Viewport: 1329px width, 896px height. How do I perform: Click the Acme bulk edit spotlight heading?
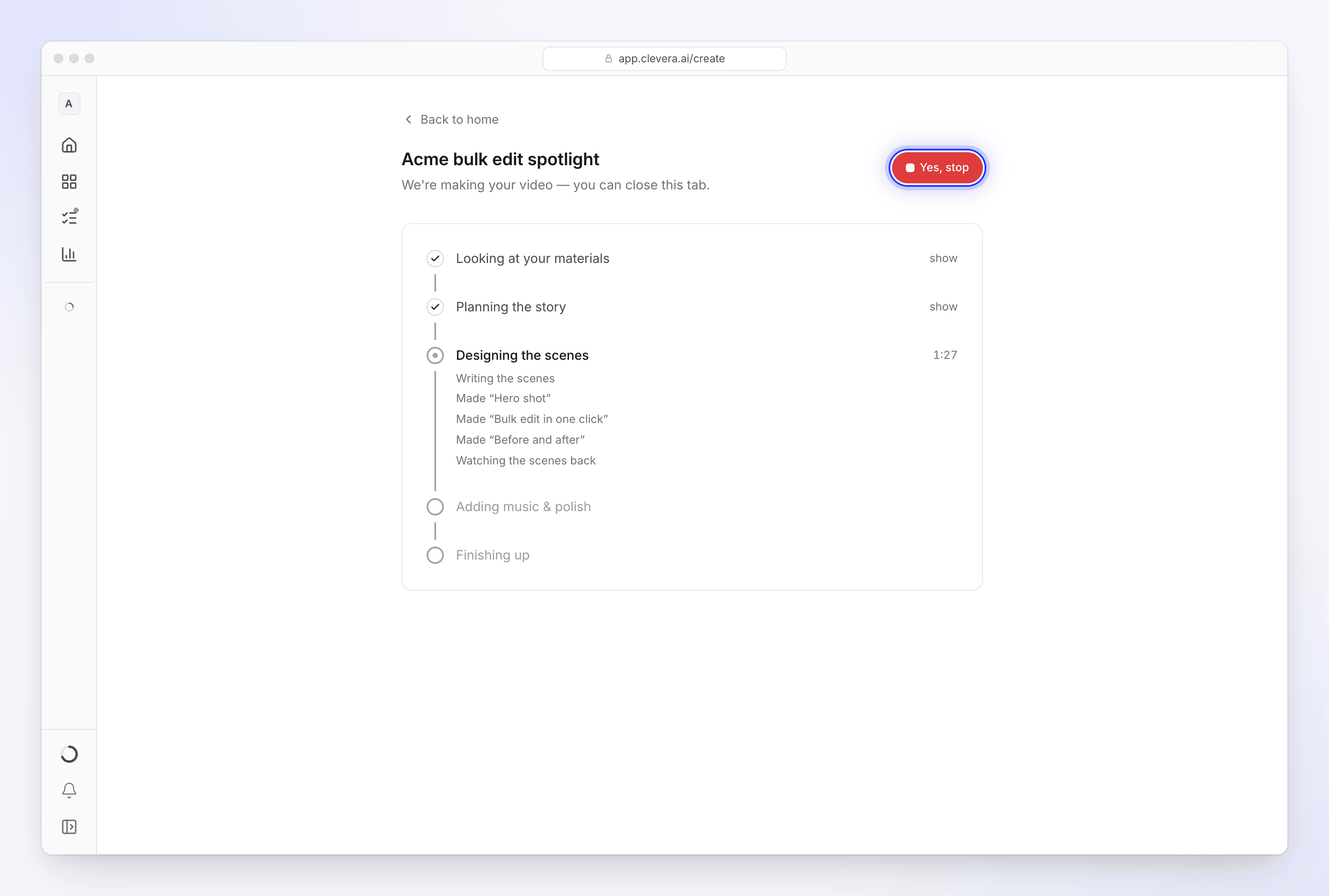500,159
